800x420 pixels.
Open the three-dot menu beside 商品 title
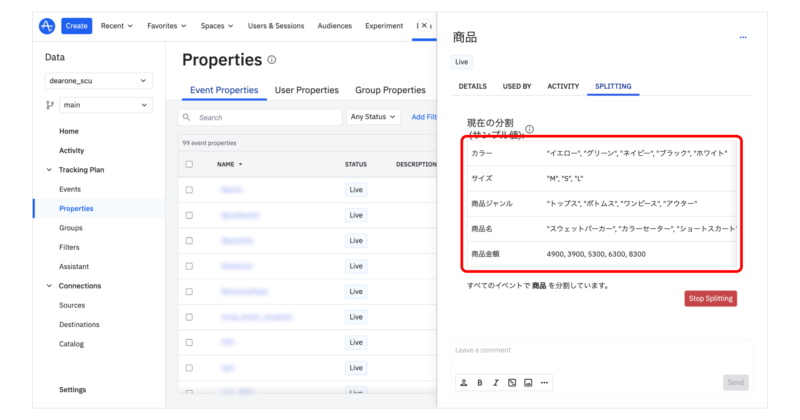point(743,37)
